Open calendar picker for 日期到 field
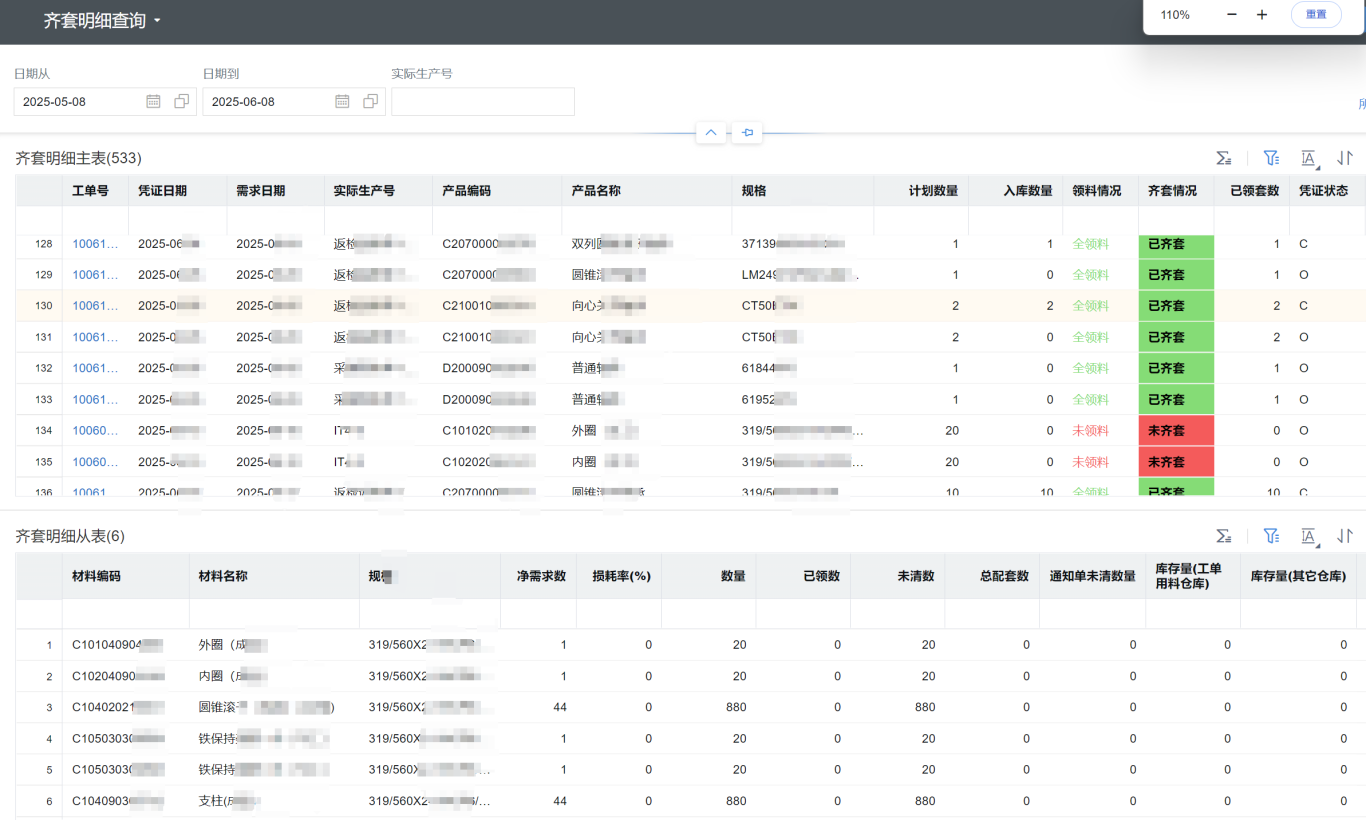This screenshot has height=820, width=1366. 342,101
